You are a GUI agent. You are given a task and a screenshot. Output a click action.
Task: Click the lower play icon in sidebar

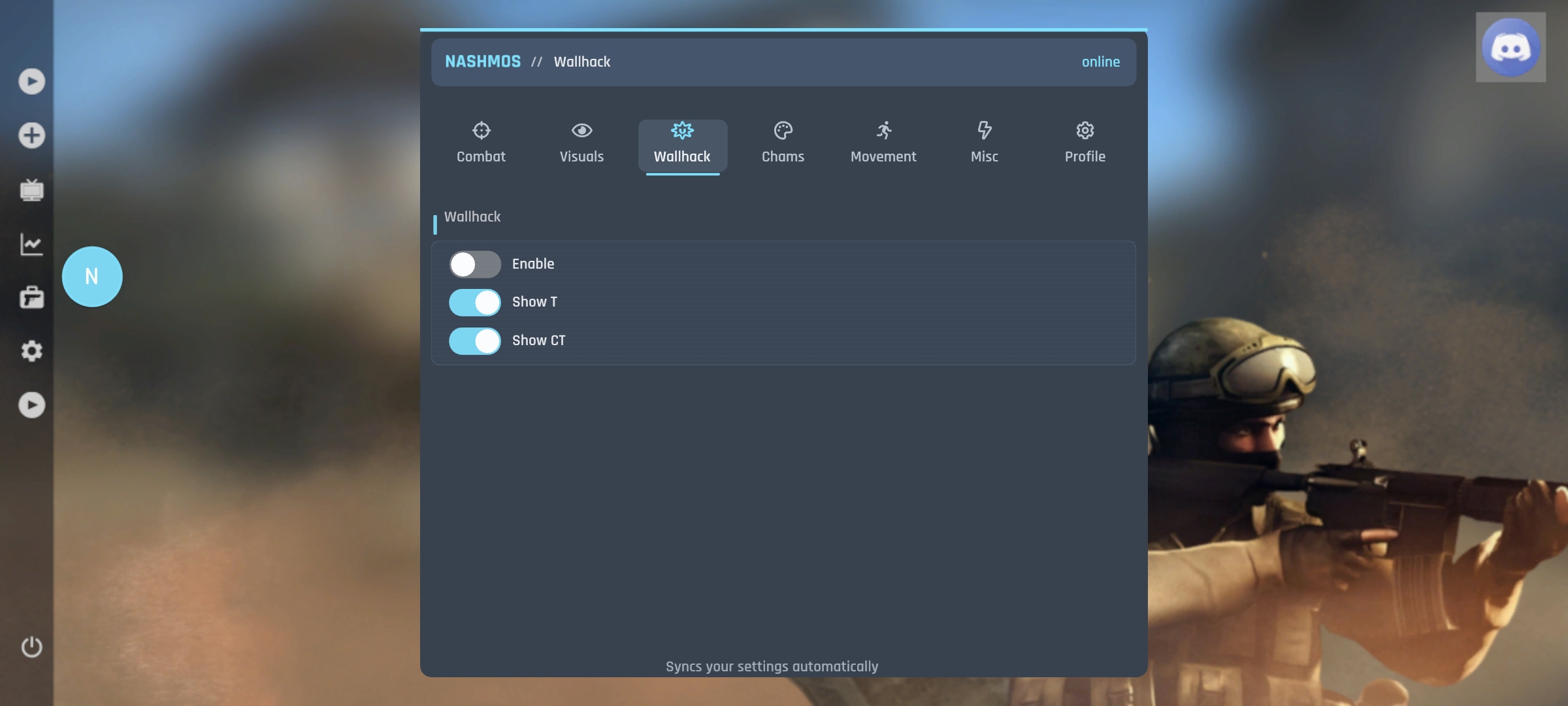coord(31,405)
